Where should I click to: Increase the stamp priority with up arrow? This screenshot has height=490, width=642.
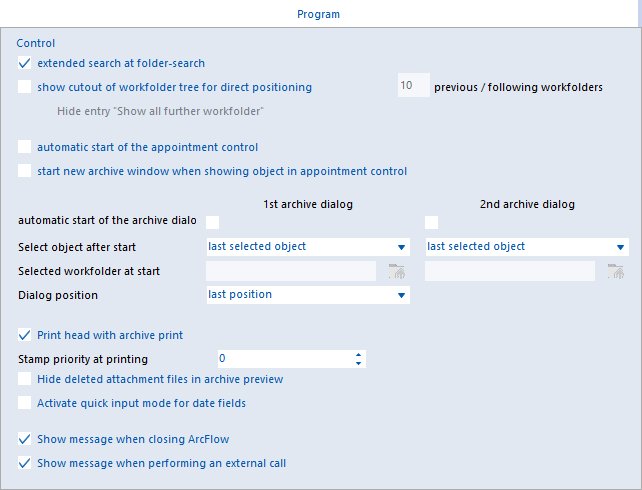tap(358, 355)
